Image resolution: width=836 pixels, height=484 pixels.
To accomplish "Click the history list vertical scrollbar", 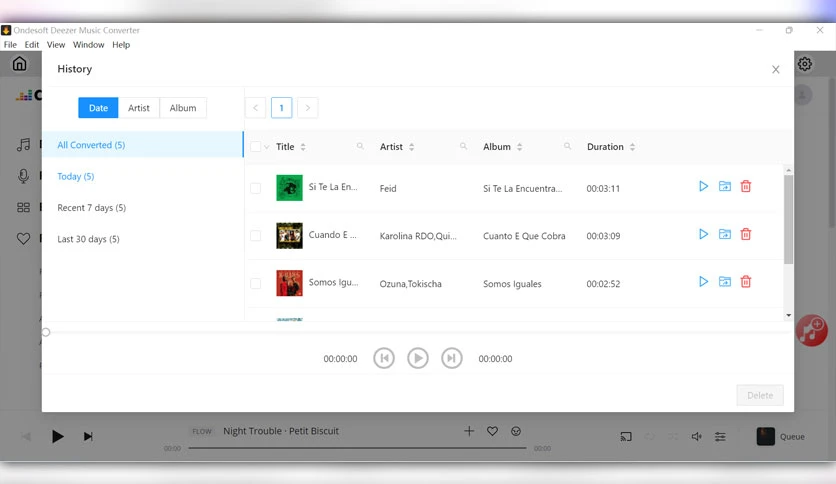I will coord(789,220).
